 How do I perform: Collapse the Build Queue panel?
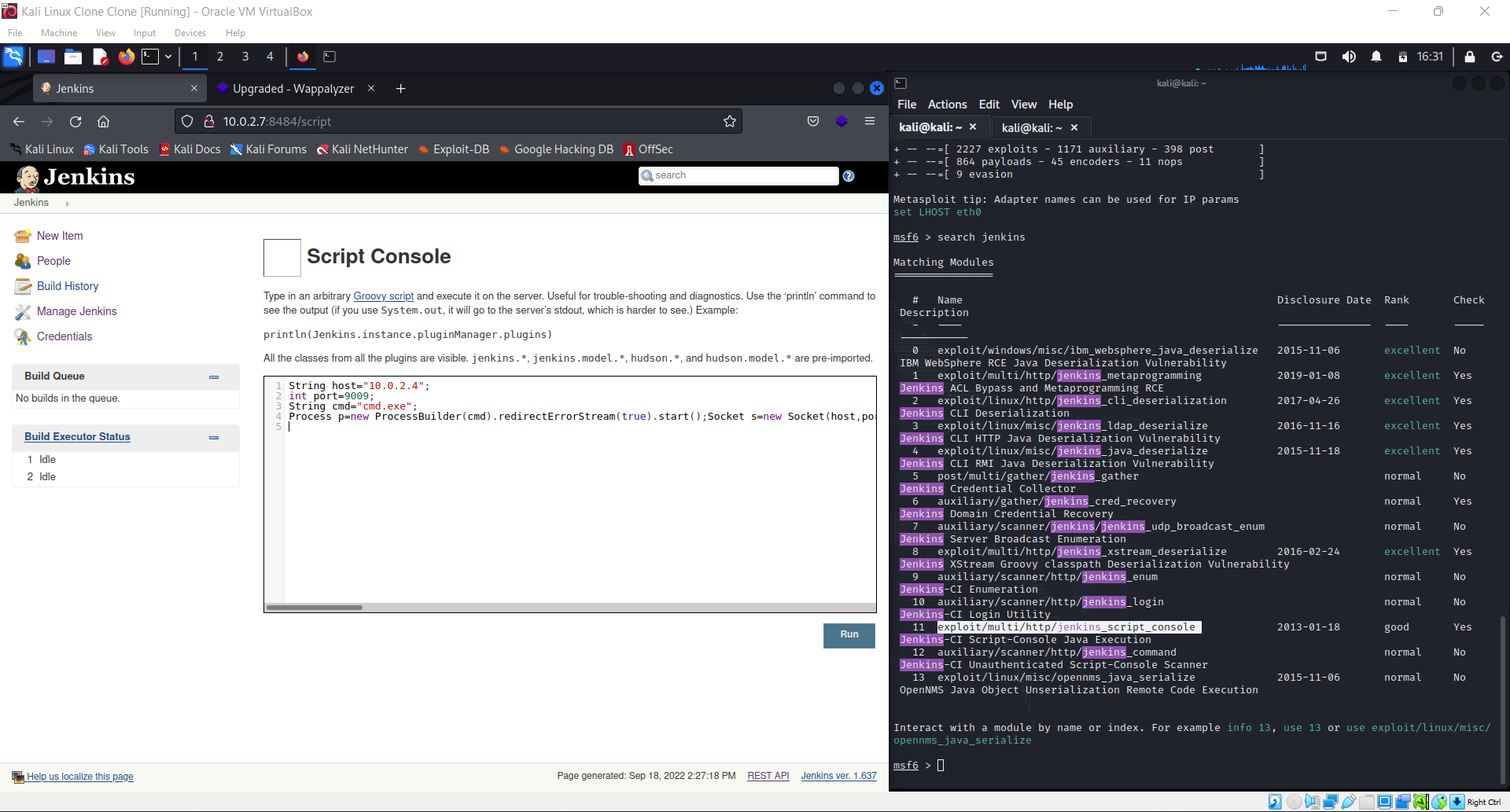point(213,377)
